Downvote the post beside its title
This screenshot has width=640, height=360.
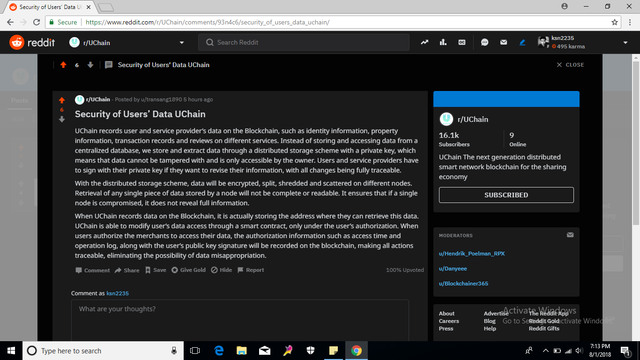[x=62, y=119]
